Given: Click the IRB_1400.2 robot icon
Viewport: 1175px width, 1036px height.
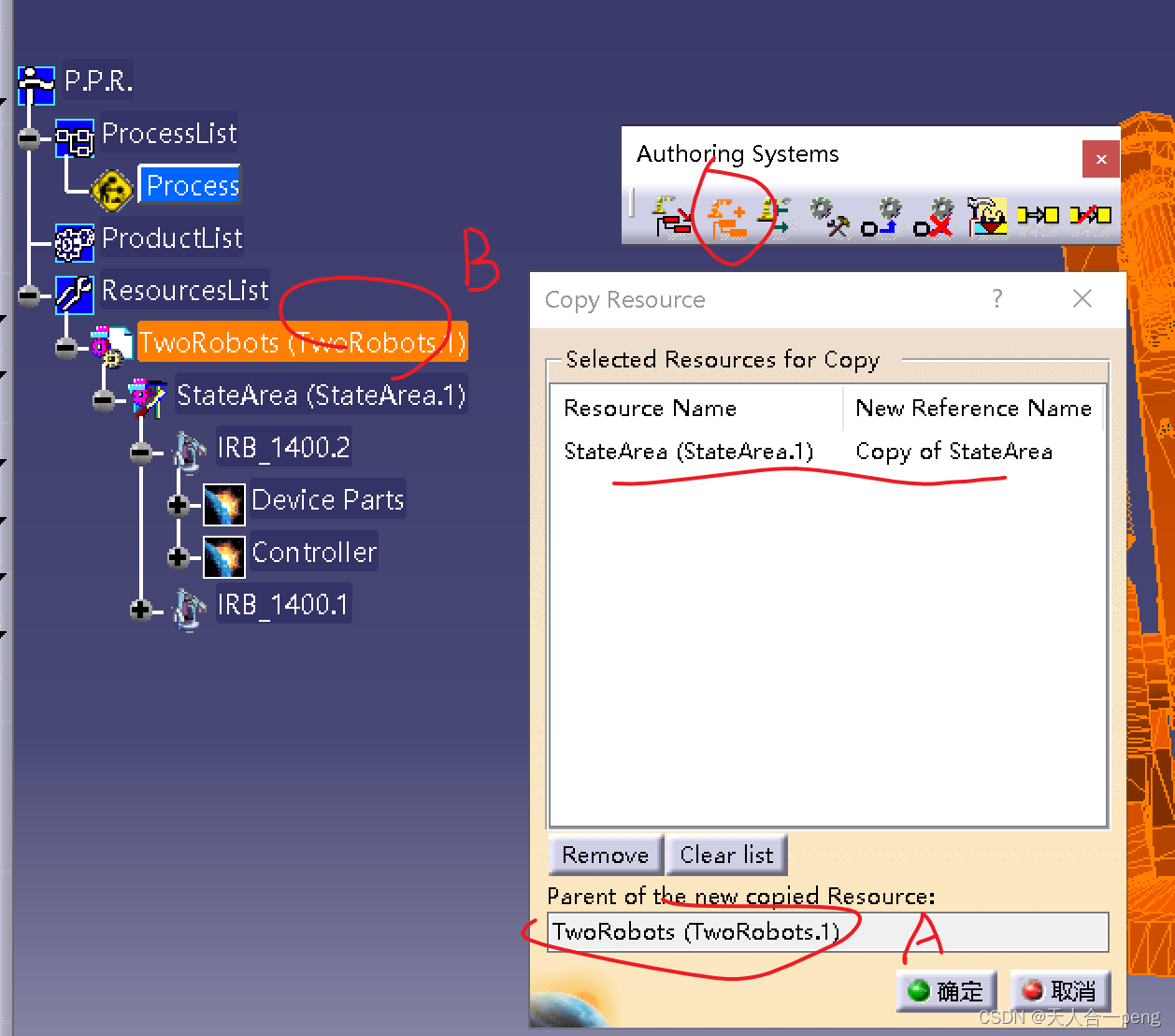Looking at the screenshot, I should coord(190,452).
